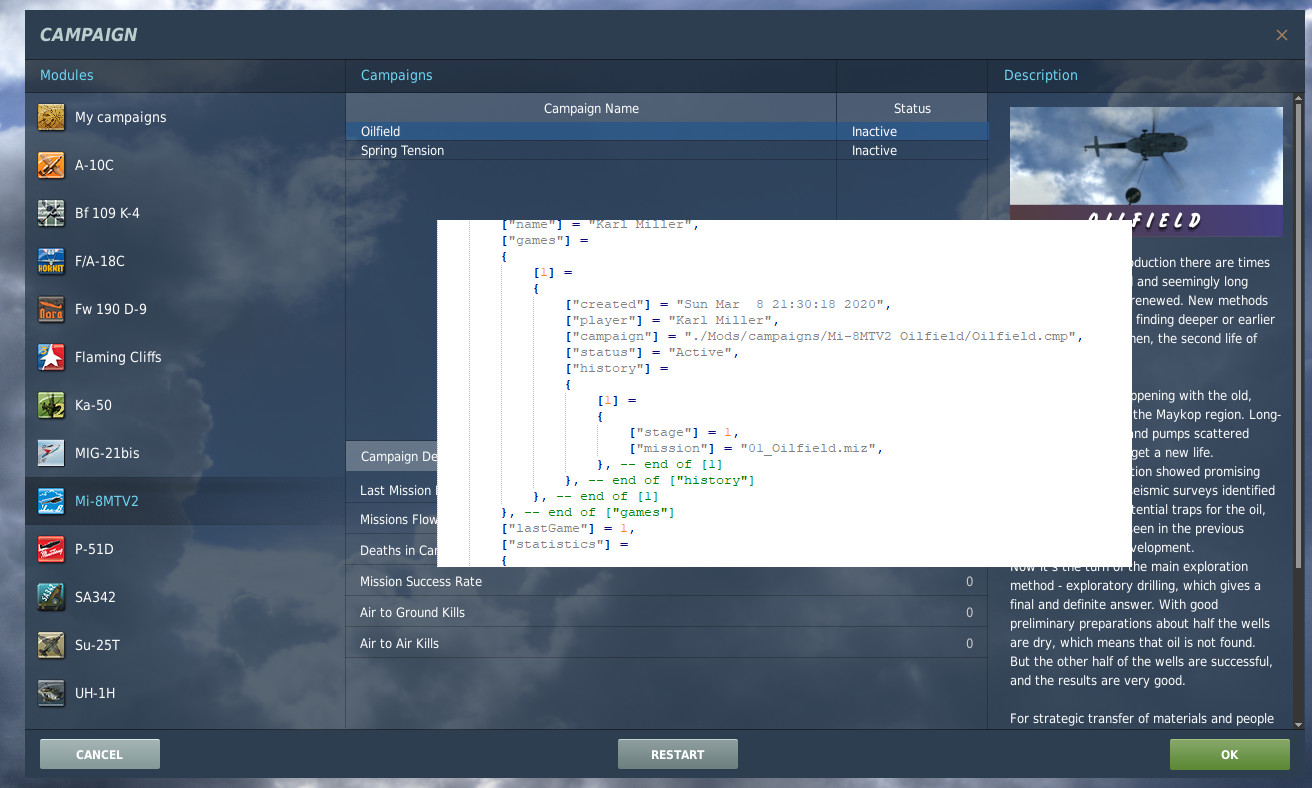Select the Spring Tension campaign row
The width and height of the screenshot is (1312, 788).
click(666, 150)
